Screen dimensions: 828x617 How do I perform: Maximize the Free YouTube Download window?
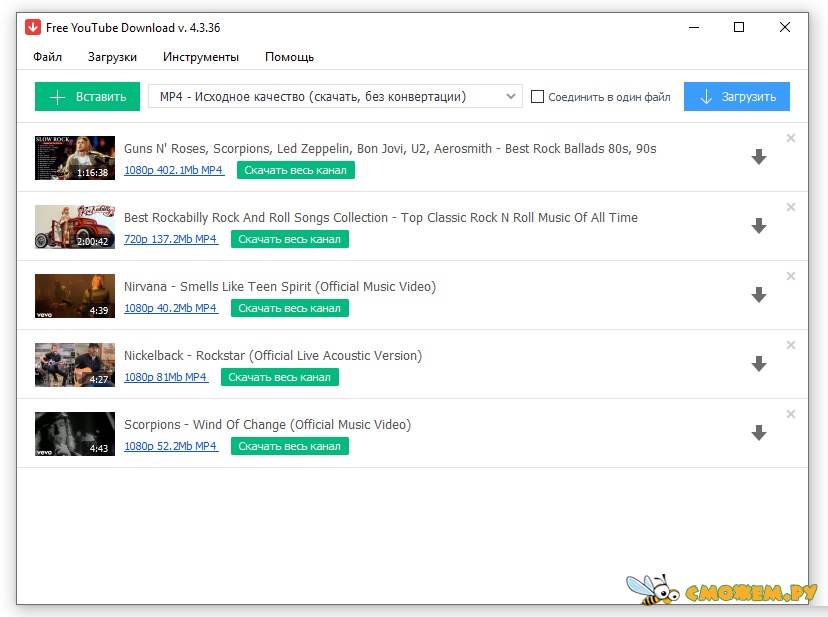pos(739,27)
